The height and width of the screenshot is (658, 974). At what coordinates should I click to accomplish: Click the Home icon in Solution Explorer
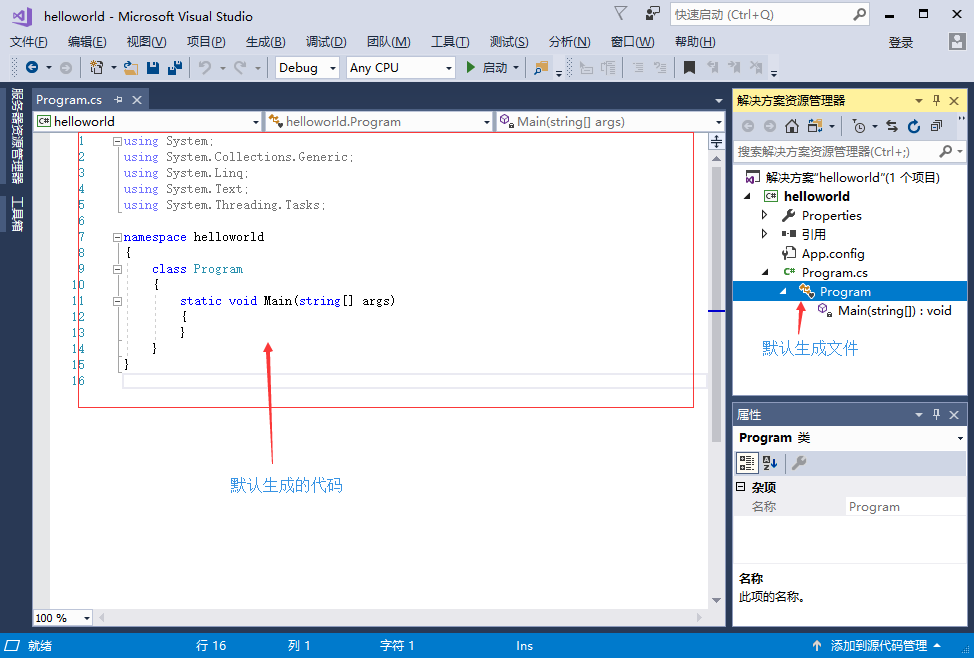pos(791,126)
